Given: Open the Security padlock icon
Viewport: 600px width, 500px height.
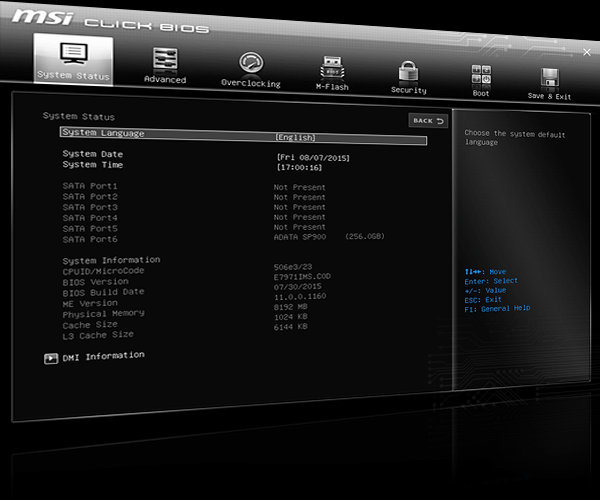Looking at the screenshot, I should click(x=407, y=72).
